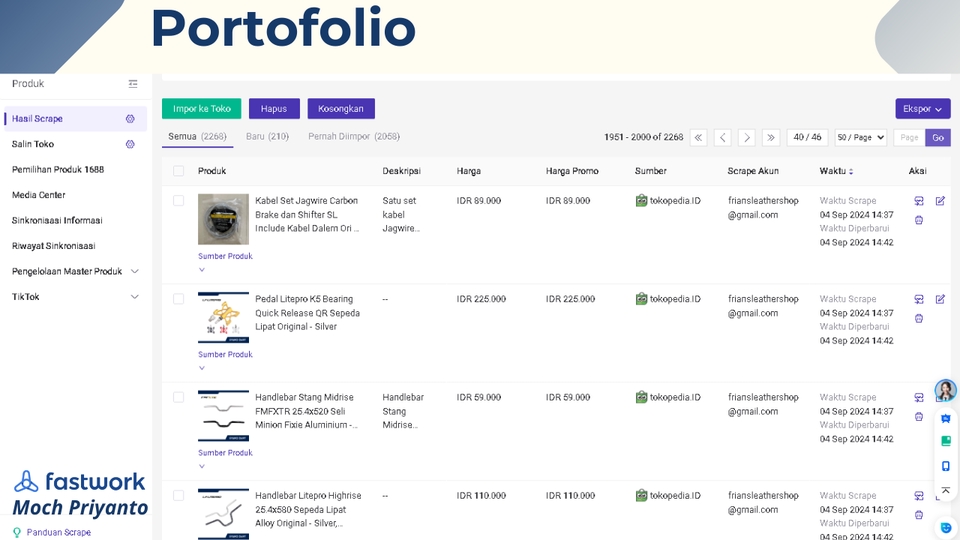Open the support agent avatar chat
960x540 pixels.
click(945, 390)
